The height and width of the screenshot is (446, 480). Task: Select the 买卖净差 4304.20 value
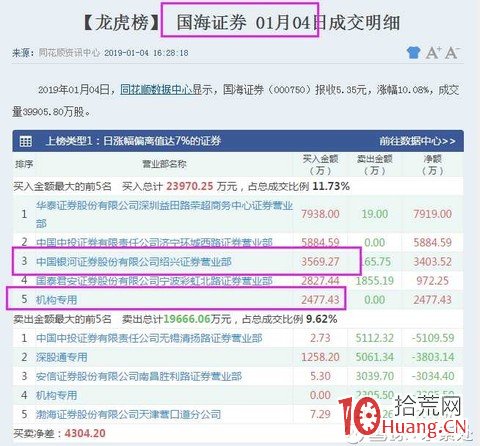[85, 433]
